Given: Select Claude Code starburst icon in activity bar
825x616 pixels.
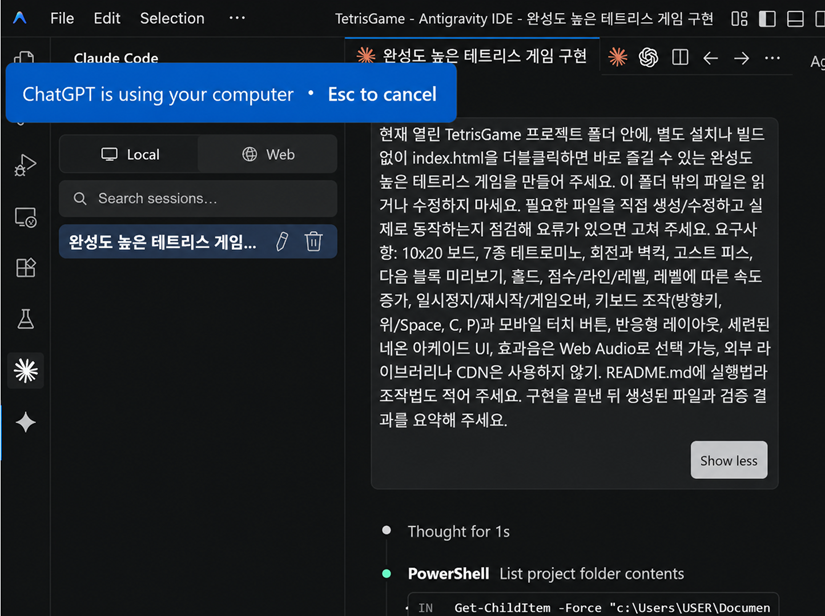Looking at the screenshot, I should [25, 371].
